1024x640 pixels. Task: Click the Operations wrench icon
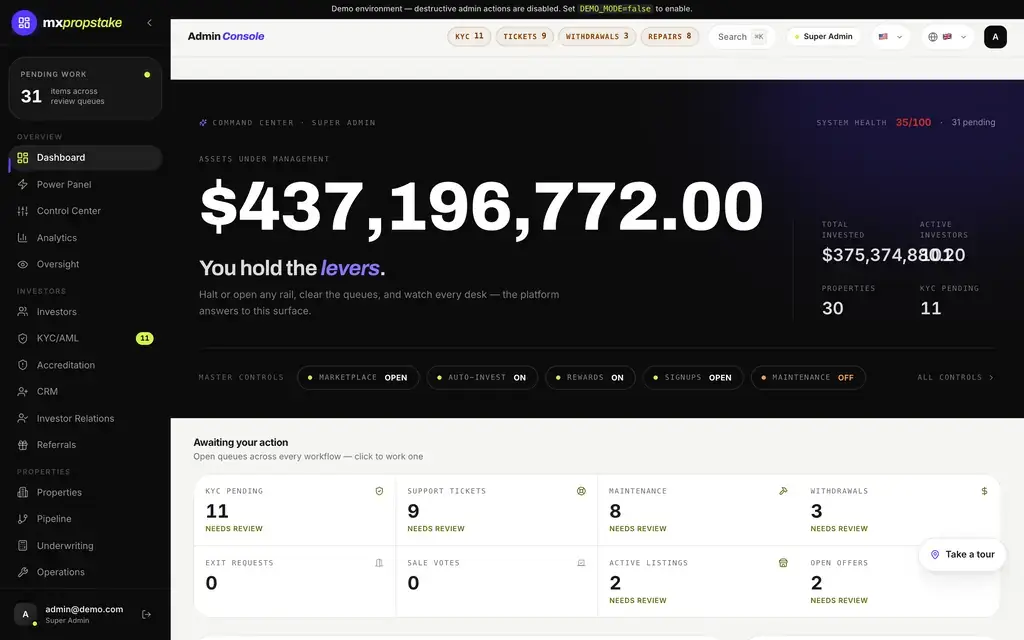click(x=23, y=572)
